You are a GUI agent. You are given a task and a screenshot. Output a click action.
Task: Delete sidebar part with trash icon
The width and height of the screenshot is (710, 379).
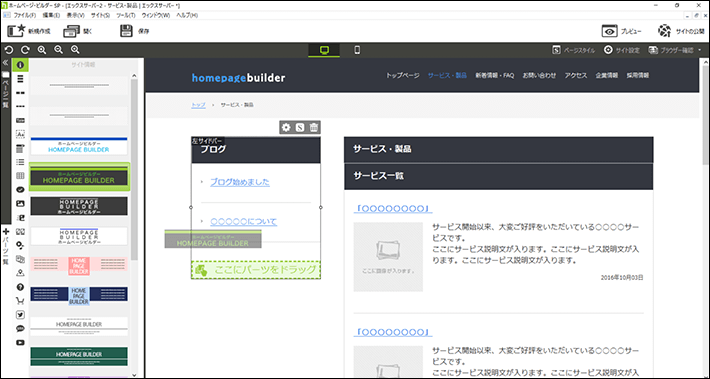[x=314, y=128]
